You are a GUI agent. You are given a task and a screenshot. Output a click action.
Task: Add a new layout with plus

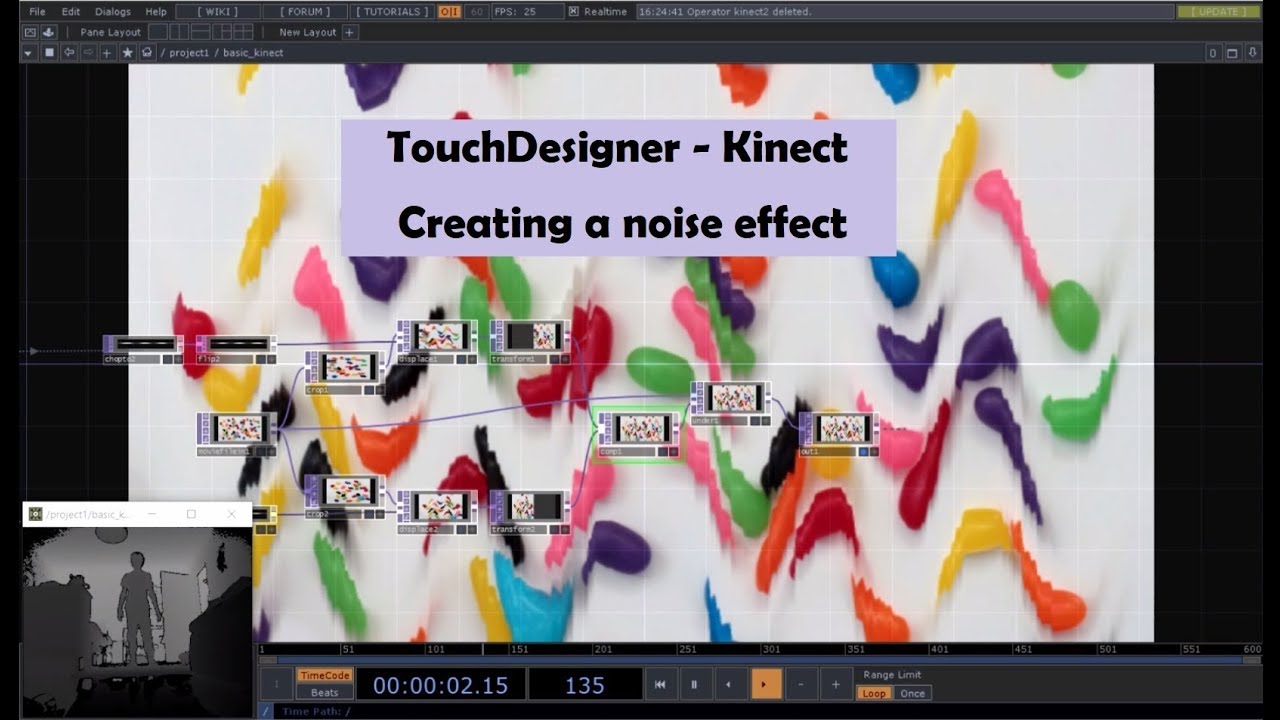coord(349,32)
